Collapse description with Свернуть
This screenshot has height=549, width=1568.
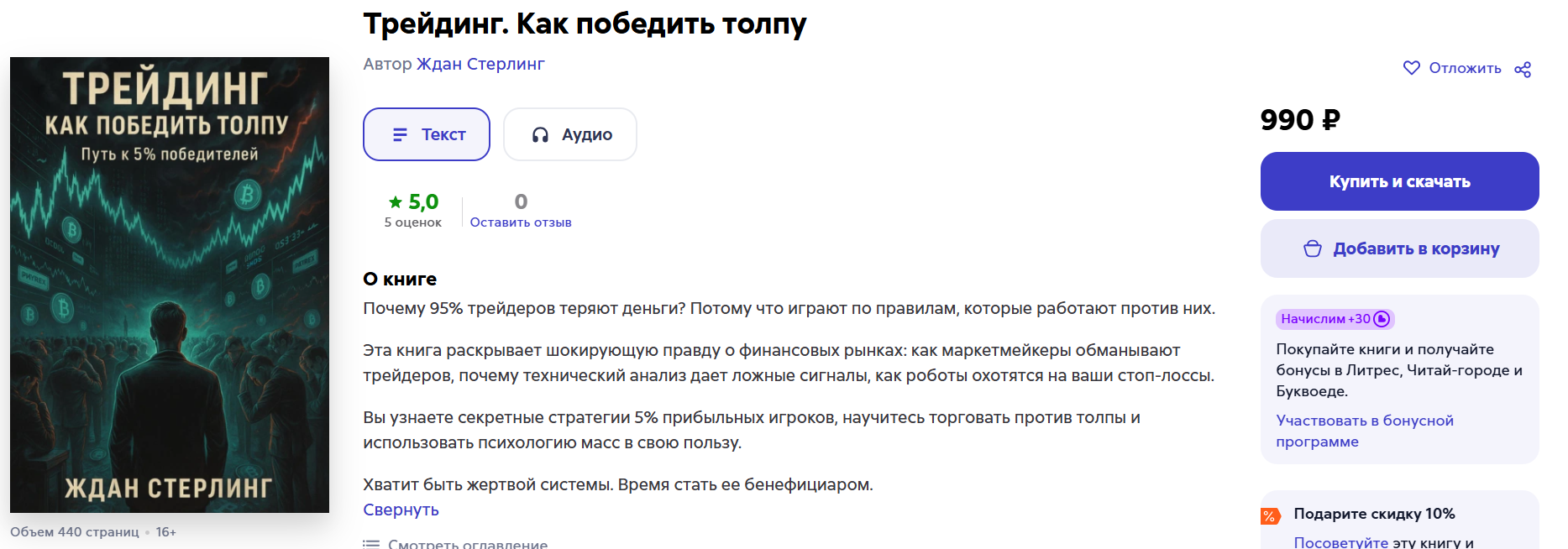click(401, 510)
